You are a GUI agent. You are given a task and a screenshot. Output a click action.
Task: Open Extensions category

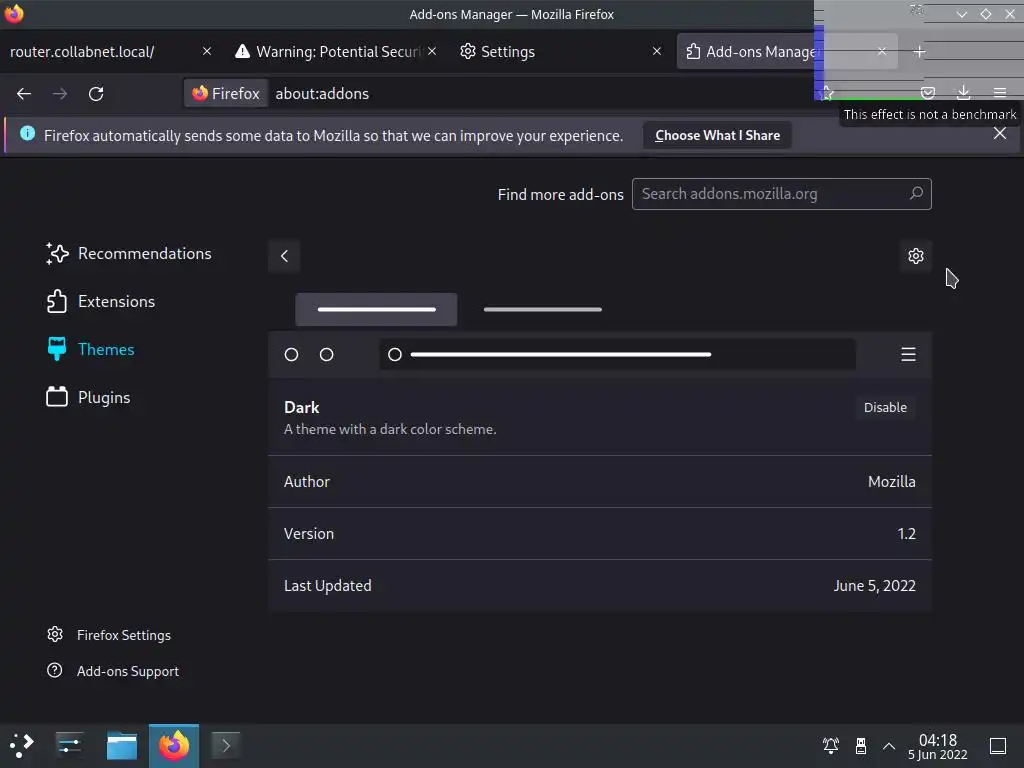coord(101,301)
